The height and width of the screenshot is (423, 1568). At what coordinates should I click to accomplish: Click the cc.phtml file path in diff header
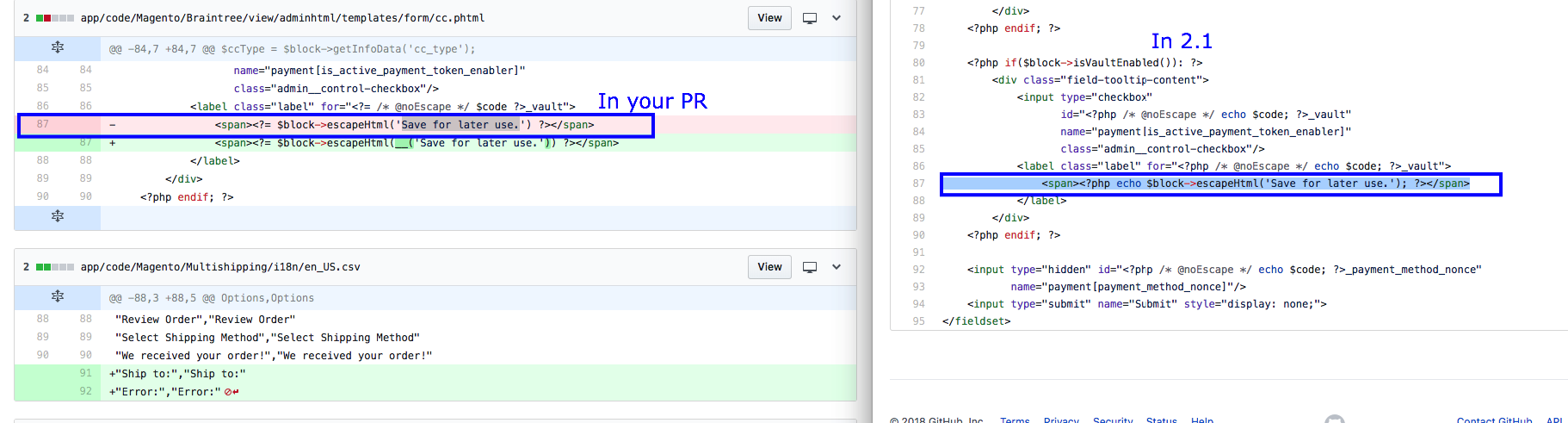[x=282, y=18]
